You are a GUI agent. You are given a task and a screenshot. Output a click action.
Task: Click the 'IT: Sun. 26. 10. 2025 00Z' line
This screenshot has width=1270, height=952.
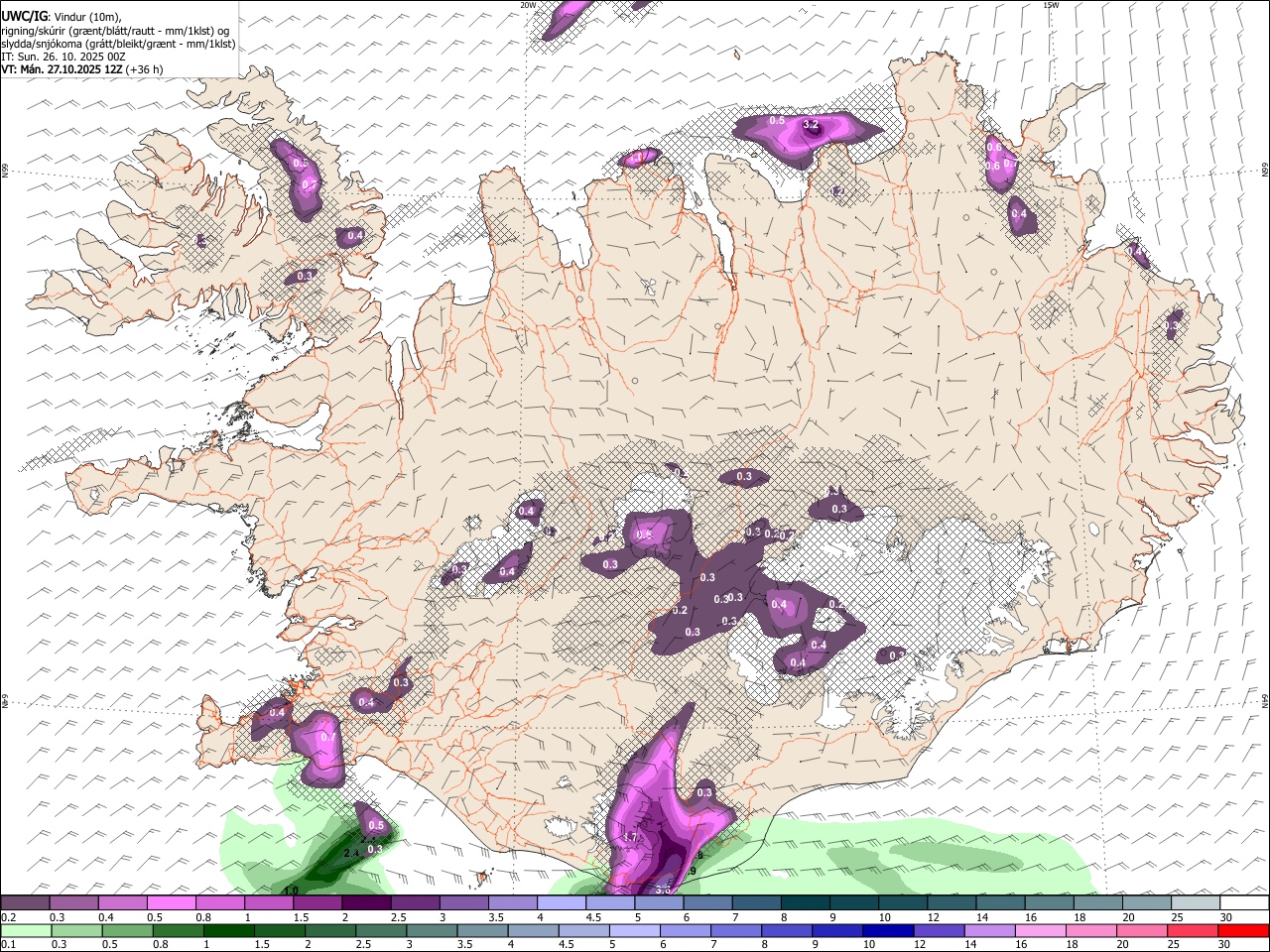tap(63, 57)
